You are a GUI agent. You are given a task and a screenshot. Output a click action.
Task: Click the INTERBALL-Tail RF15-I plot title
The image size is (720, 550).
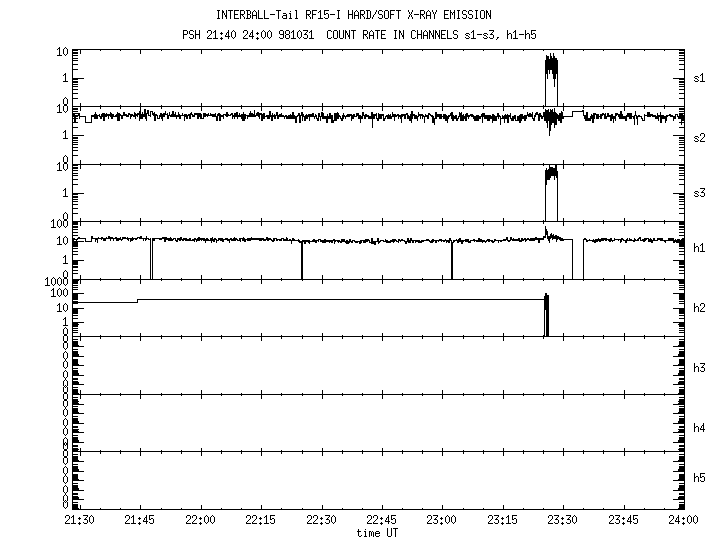point(354,15)
